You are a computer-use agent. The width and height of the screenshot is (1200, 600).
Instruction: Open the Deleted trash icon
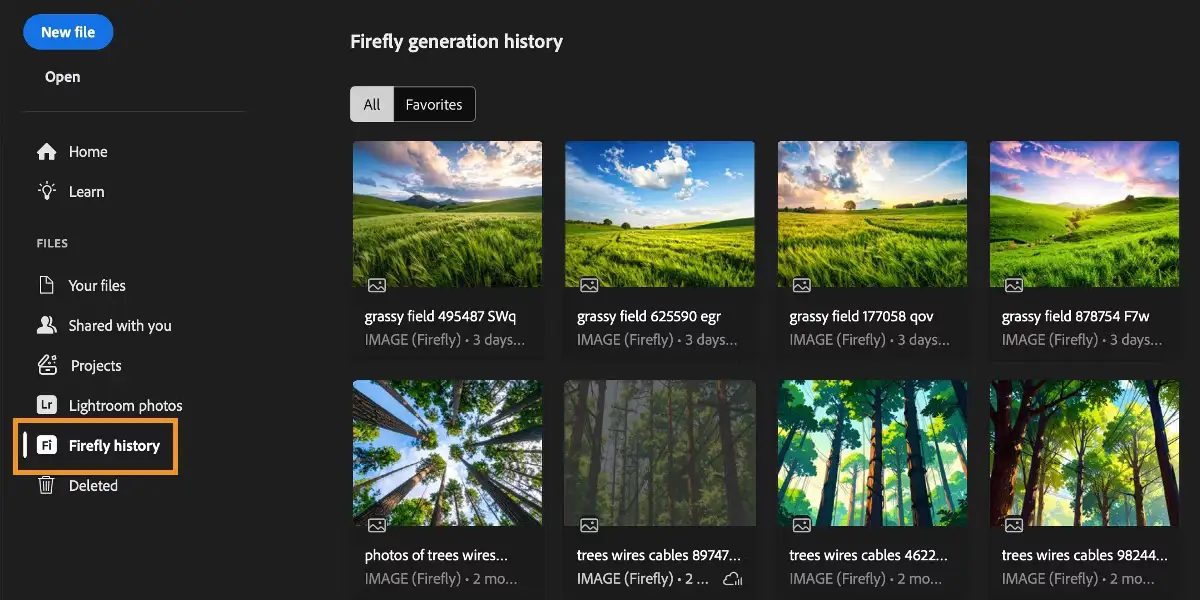(x=47, y=485)
